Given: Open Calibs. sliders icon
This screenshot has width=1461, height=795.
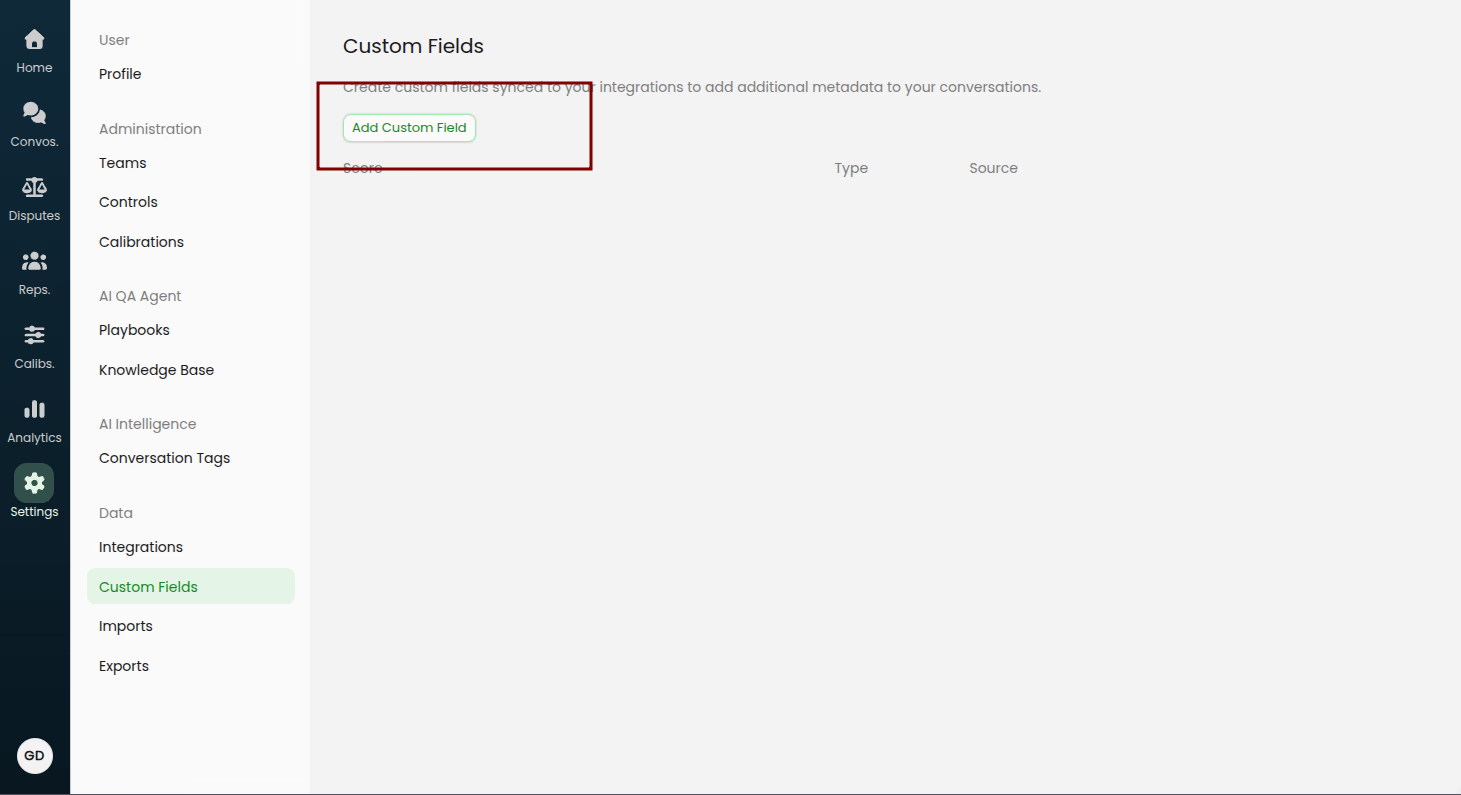Looking at the screenshot, I should click(34, 336).
